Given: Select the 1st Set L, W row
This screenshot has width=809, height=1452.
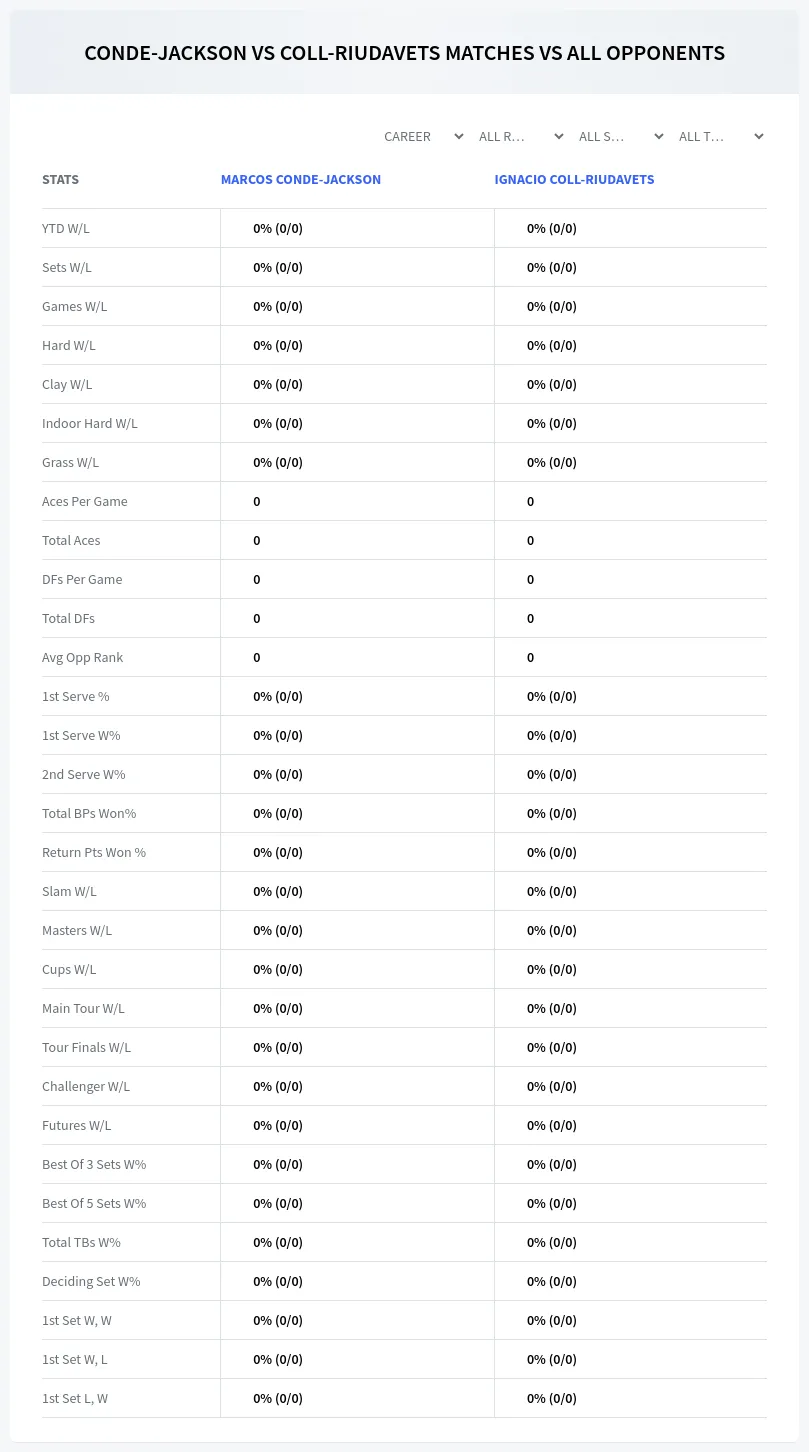Looking at the screenshot, I should point(404,1398).
